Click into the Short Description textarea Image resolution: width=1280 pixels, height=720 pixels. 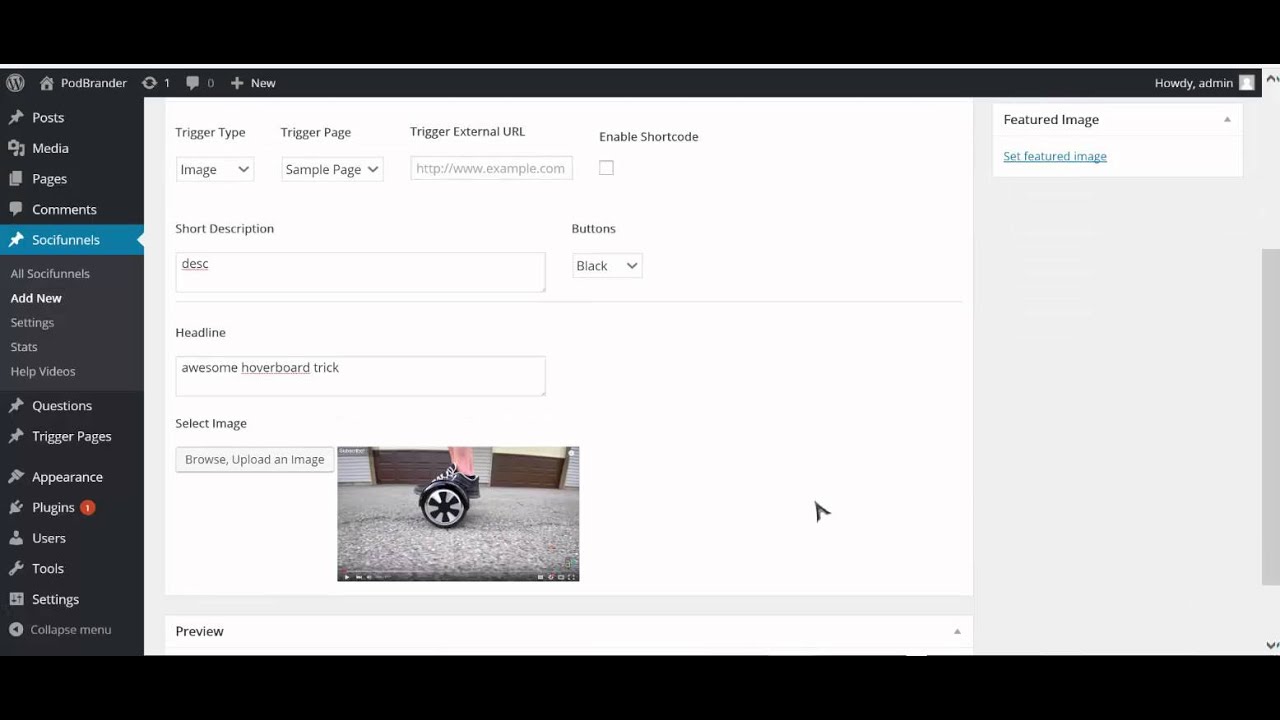click(x=360, y=272)
